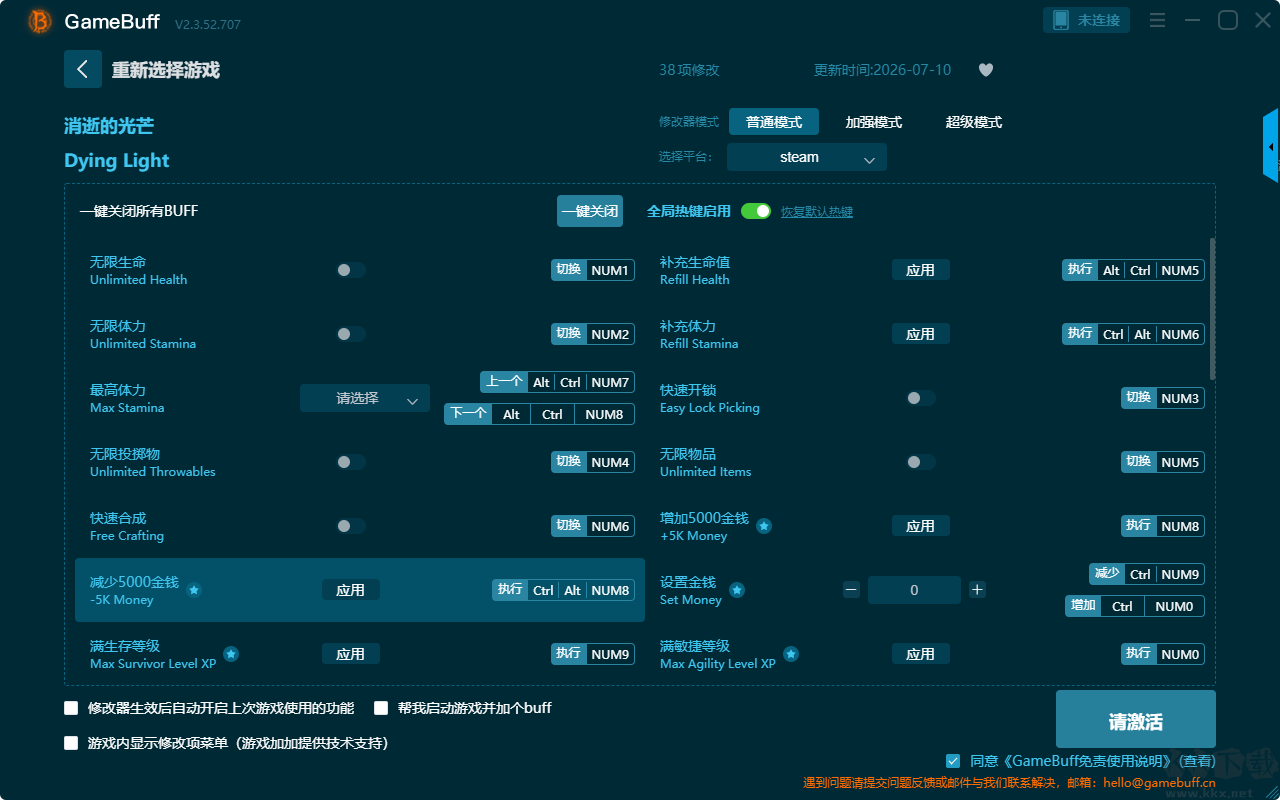Viewport: 1280px width, 800px height.
Task: Open the Max Stamina selection dropdown
Action: (x=365, y=398)
